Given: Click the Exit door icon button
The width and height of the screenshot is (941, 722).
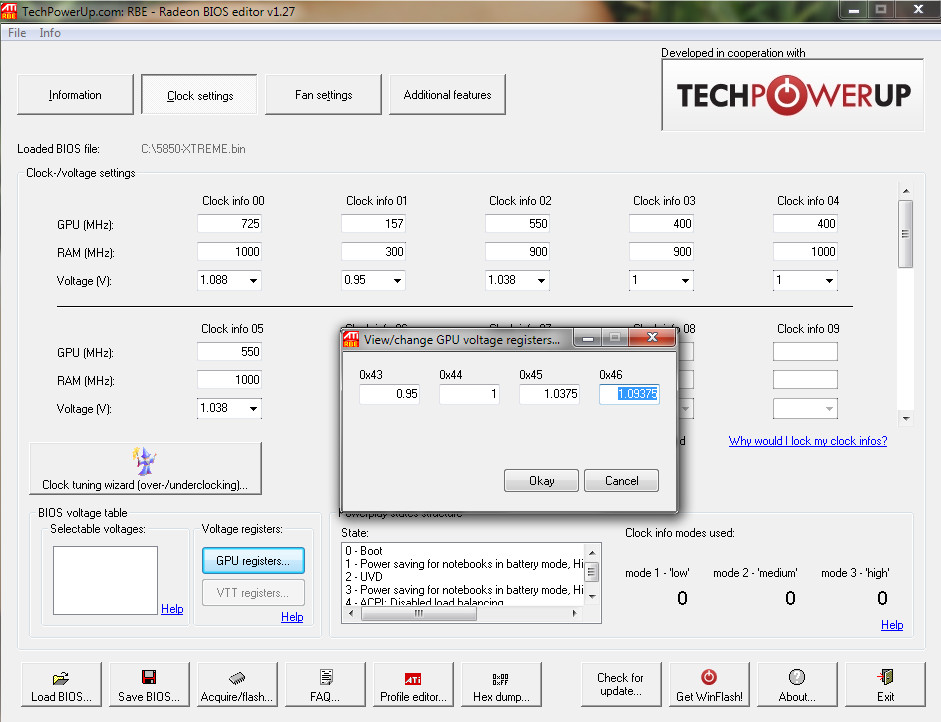Looking at the screenshot, I should 885,684.
